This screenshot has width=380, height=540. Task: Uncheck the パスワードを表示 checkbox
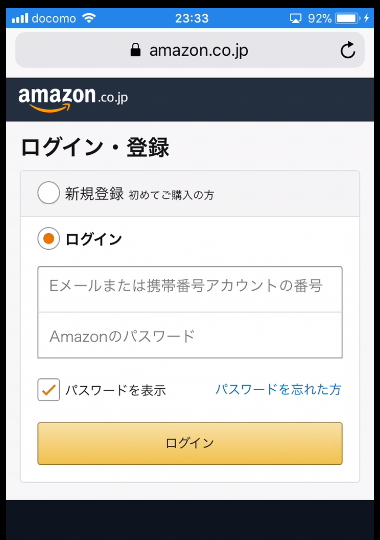point(49,390)
